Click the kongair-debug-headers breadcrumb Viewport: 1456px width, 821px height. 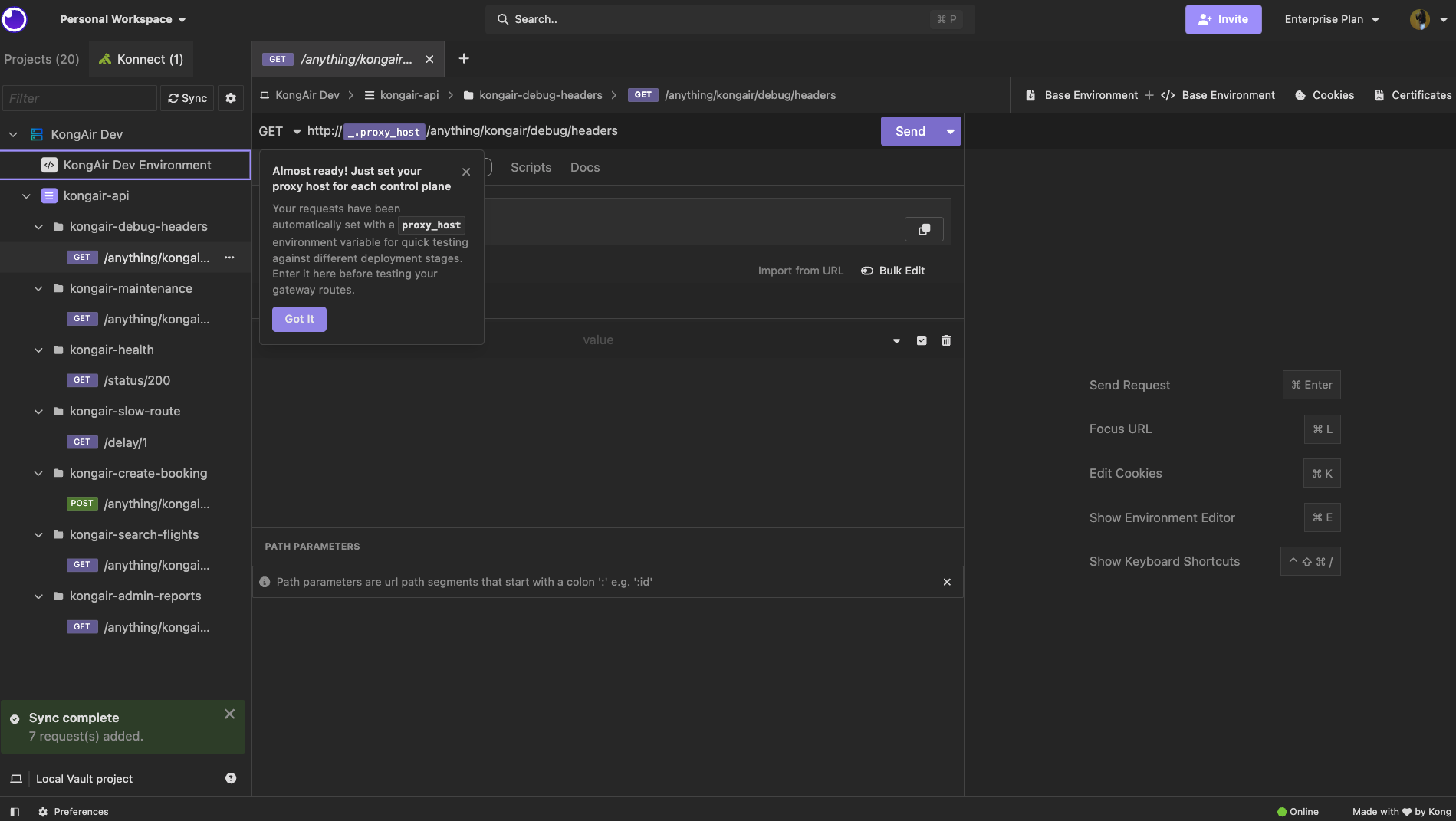click(x=533, y=95)
